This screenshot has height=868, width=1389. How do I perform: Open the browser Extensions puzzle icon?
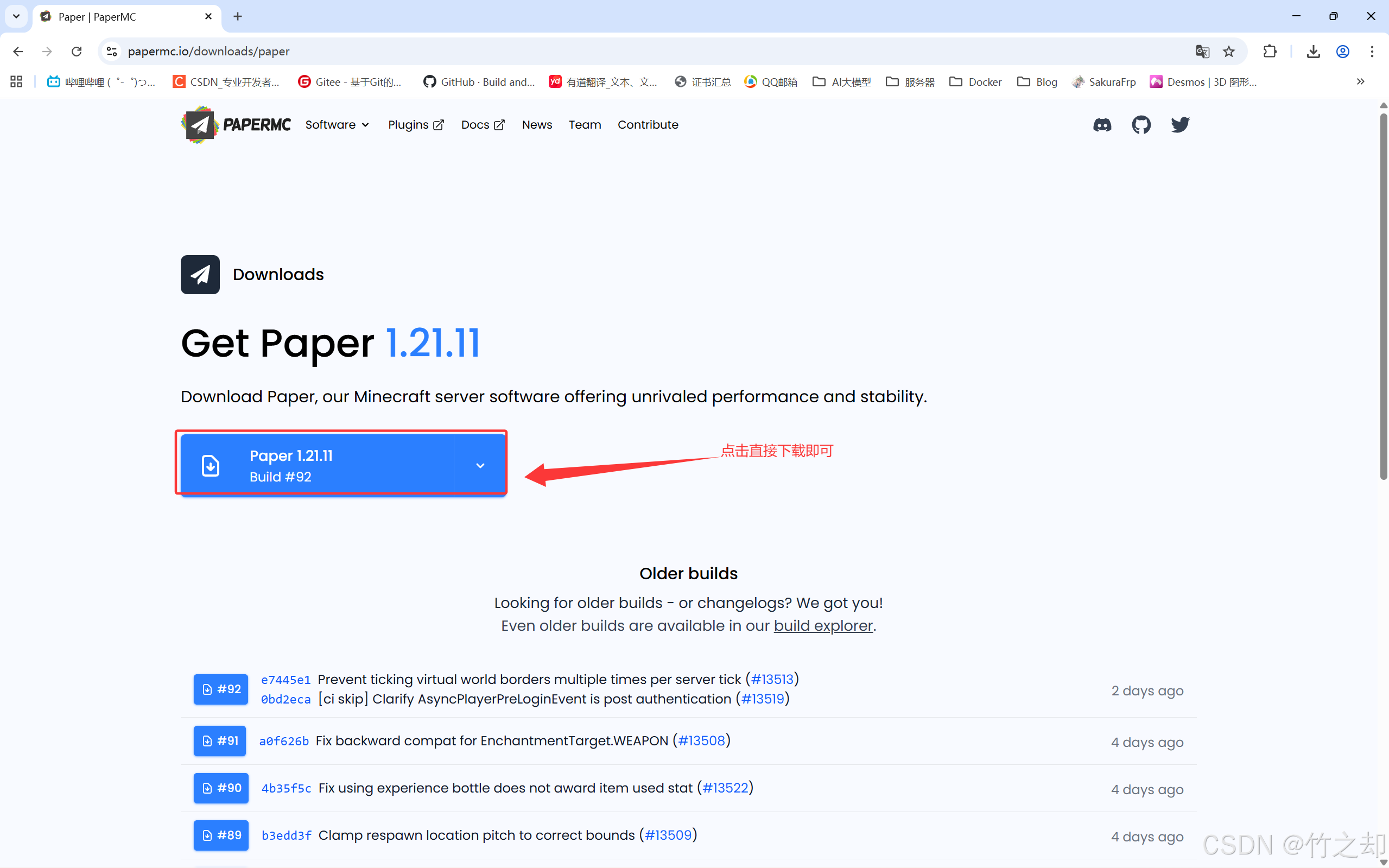click(x=1270, y=52)
